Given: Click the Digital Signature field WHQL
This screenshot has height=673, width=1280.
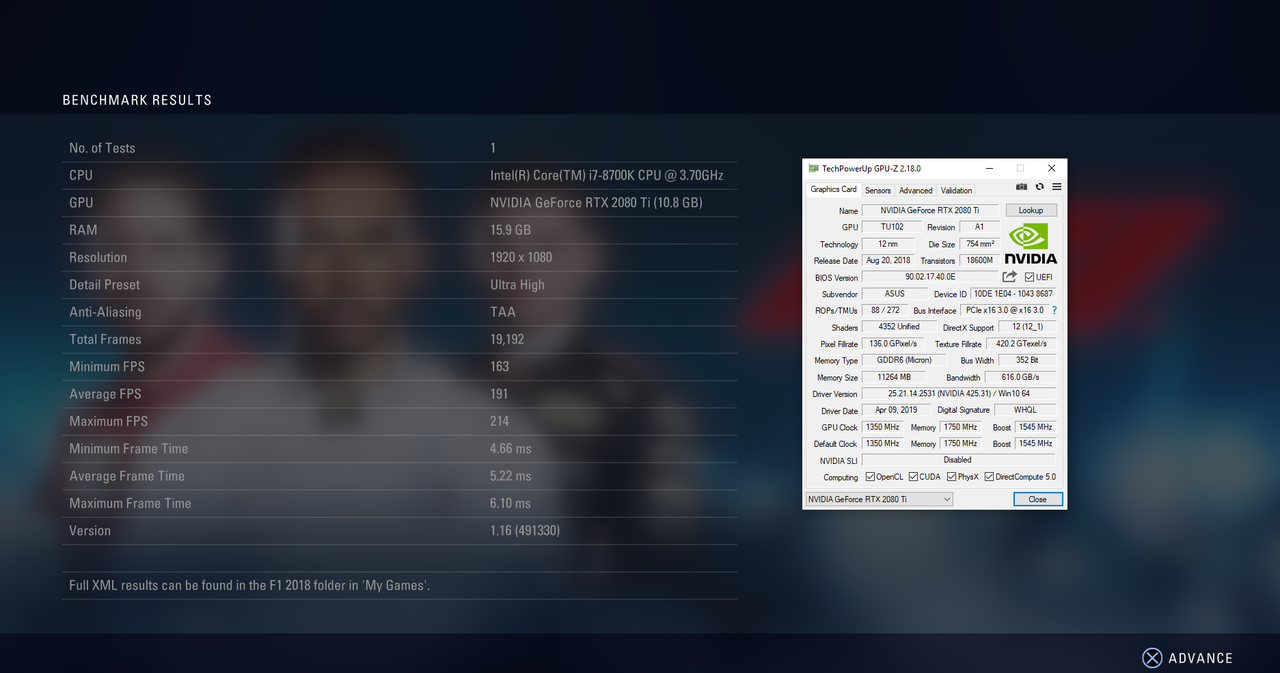Looking at the screenshot, I should click(1025, 410).
